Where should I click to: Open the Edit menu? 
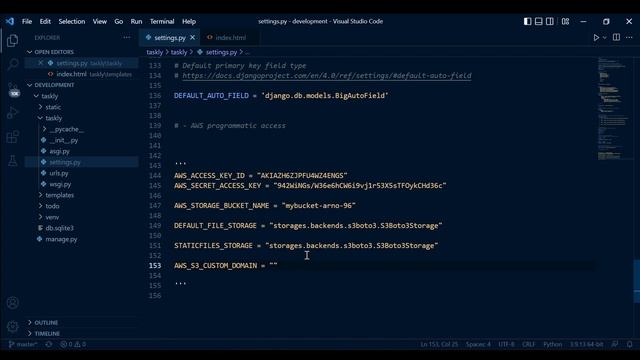45,21
